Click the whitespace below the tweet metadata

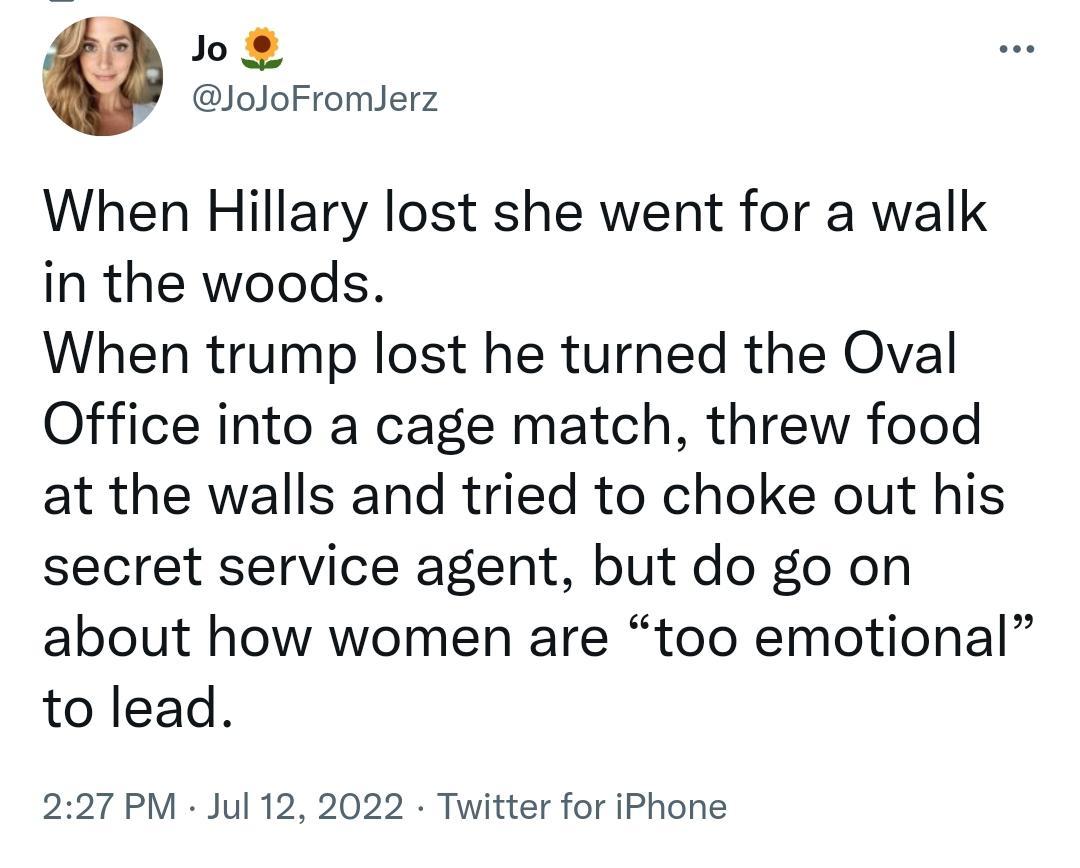pos(540,850)
